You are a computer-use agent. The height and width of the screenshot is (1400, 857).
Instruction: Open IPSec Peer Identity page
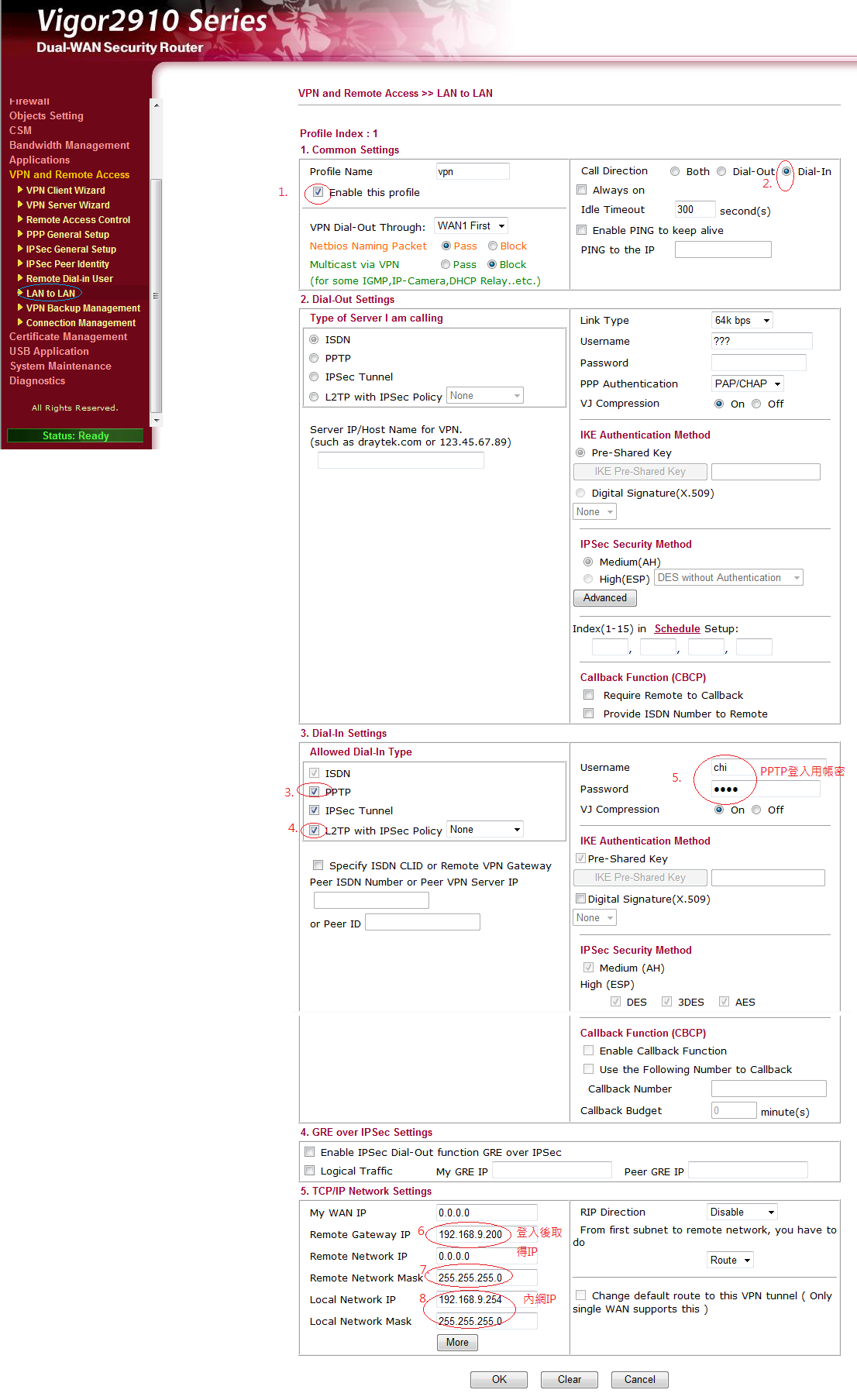(x=67, y=264)
